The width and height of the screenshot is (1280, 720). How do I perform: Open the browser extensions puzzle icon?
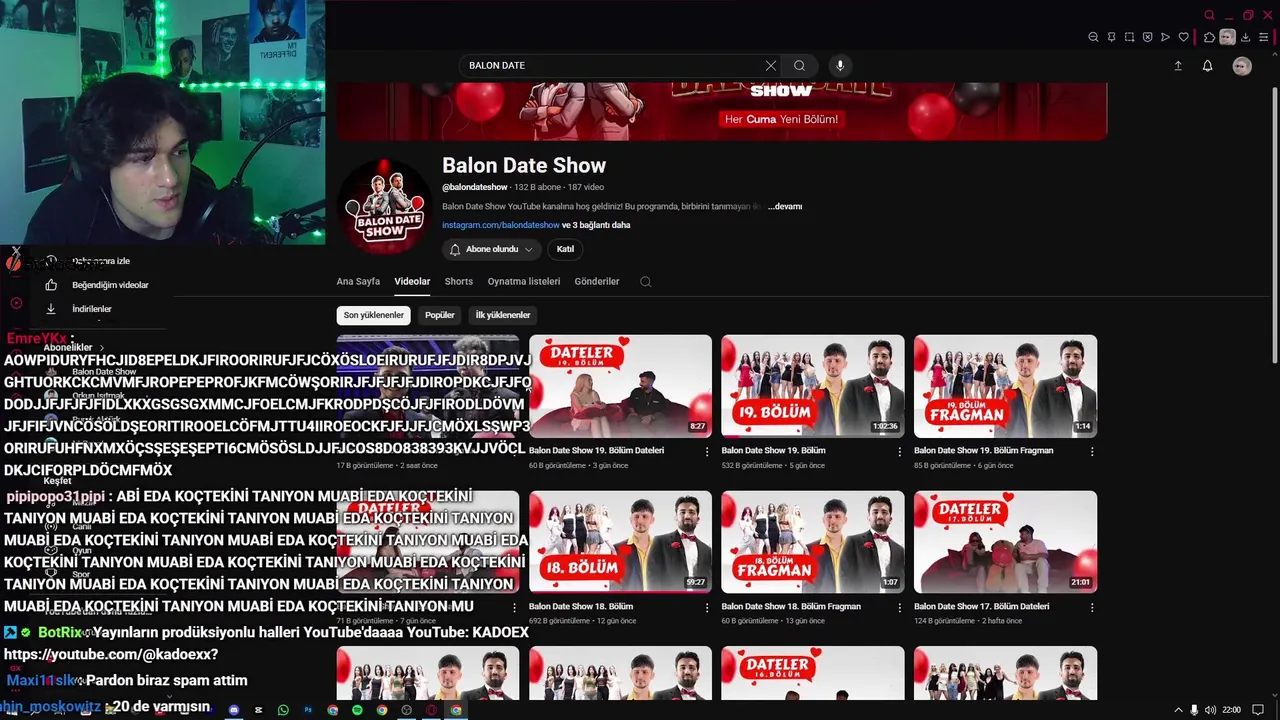(1209, 37)
